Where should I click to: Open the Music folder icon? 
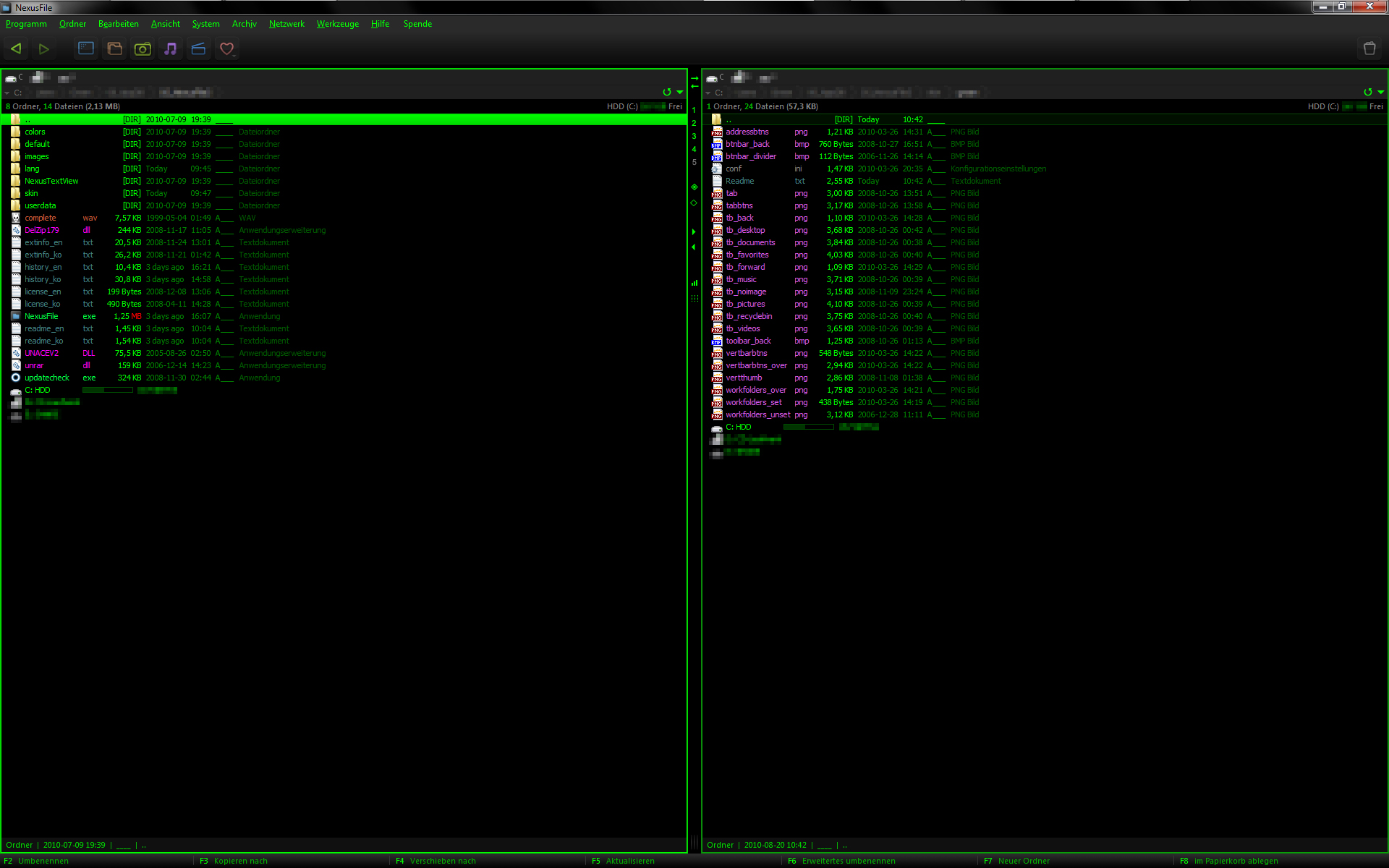170,48
